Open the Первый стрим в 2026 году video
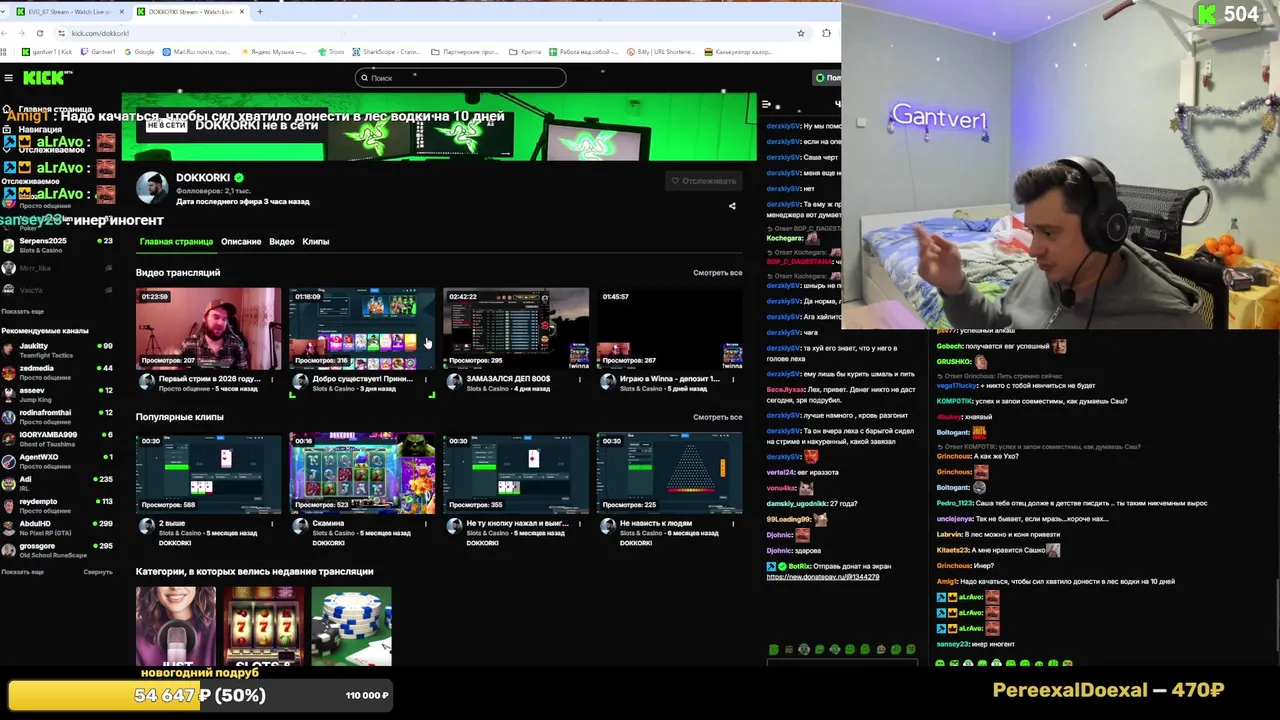 point(209,329)
